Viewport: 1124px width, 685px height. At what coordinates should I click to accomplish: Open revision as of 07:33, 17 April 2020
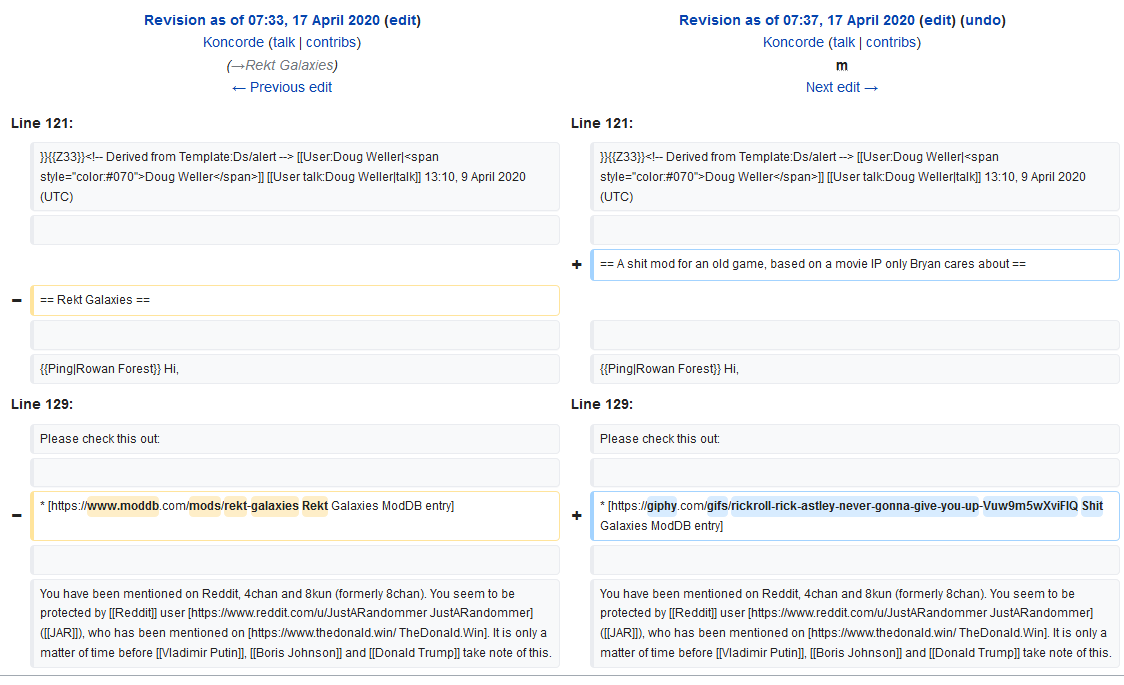coord(262,20)
